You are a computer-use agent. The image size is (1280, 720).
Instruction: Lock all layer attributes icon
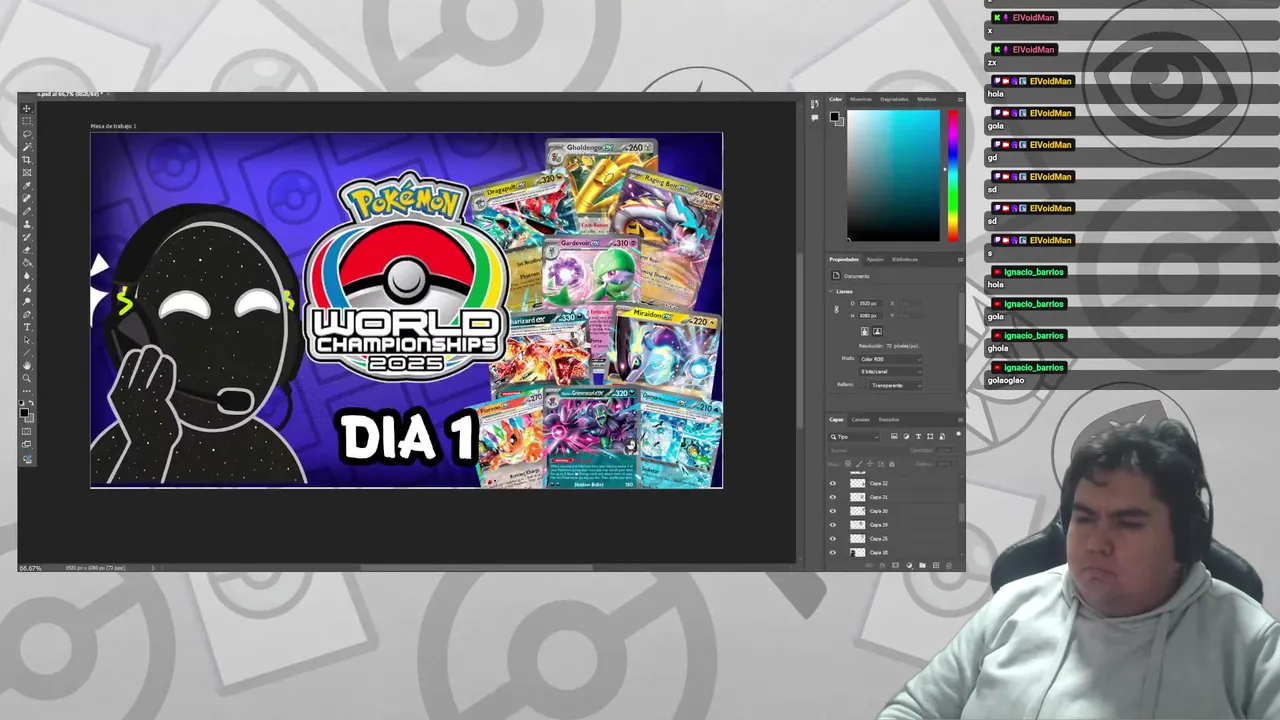(x=892, y=464)
